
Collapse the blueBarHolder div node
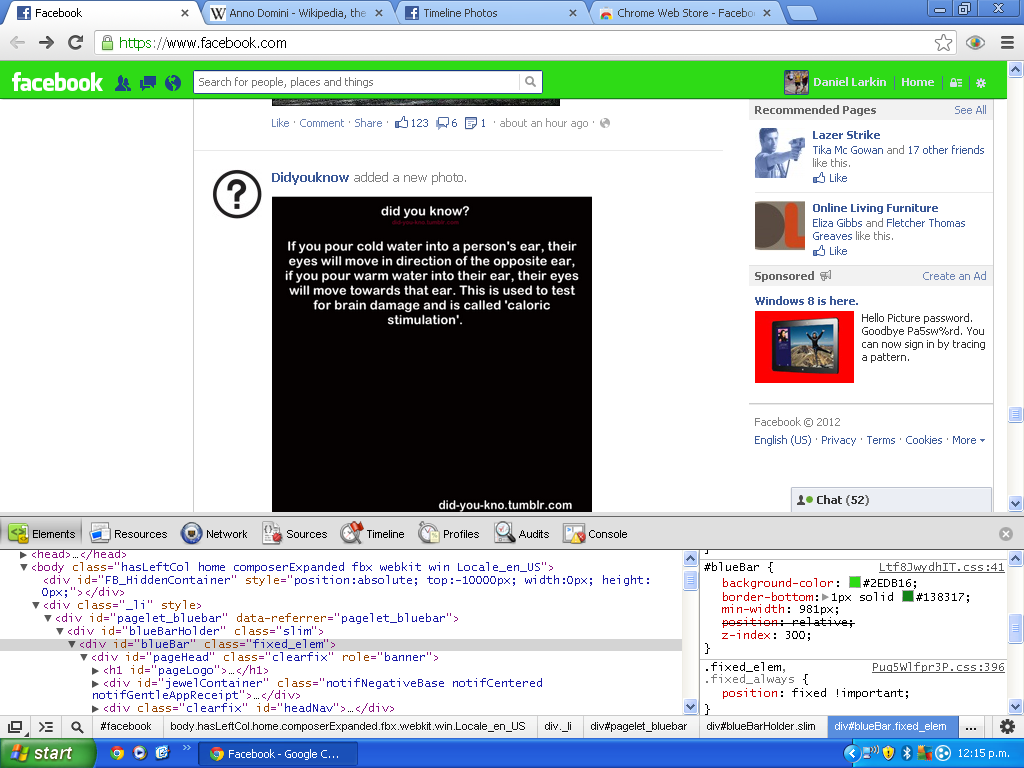(x=59, y=631)
